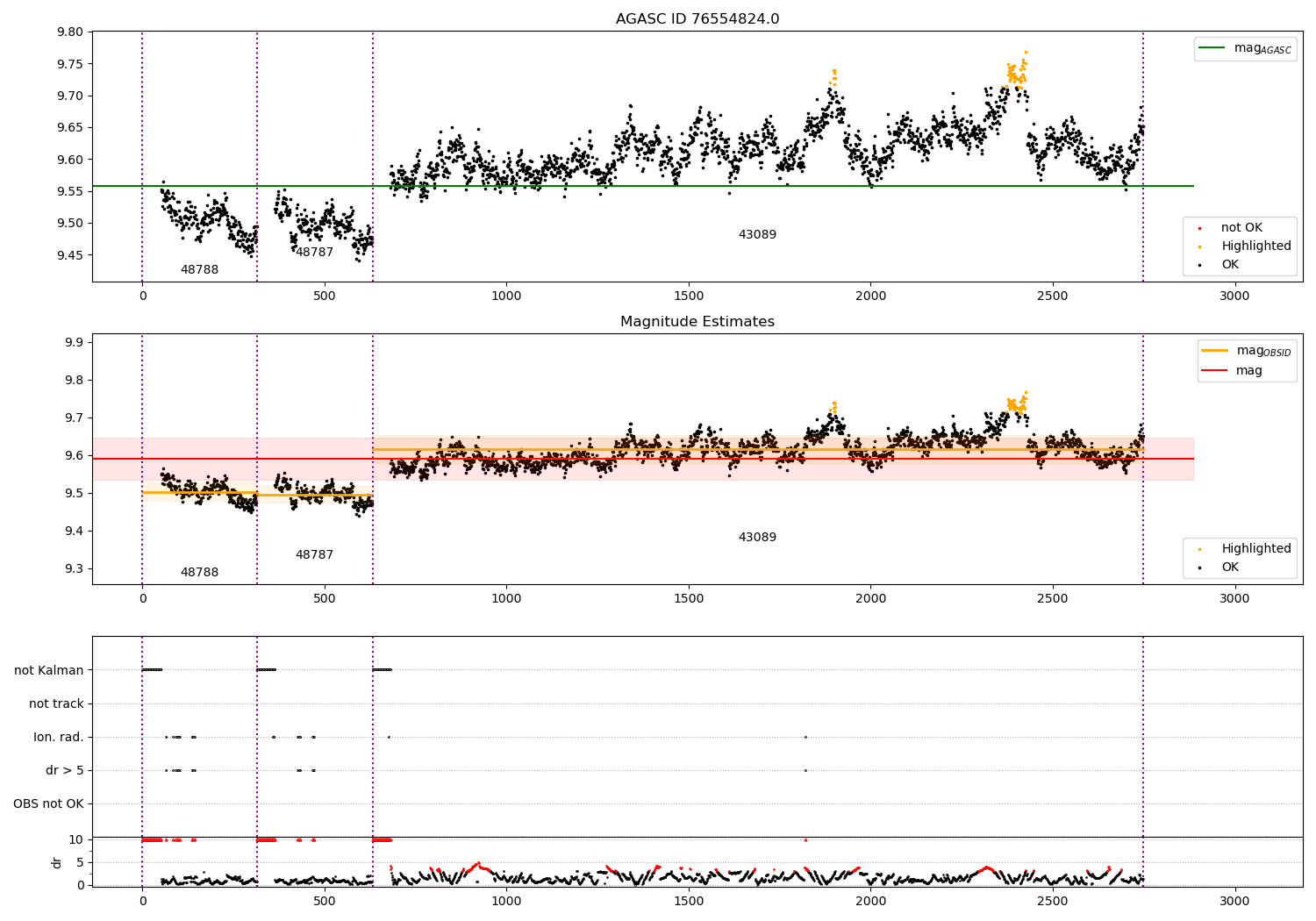
Task: Click the 'dr > 5' axis label
Action: pyautogui.click(x=65, y=771)
